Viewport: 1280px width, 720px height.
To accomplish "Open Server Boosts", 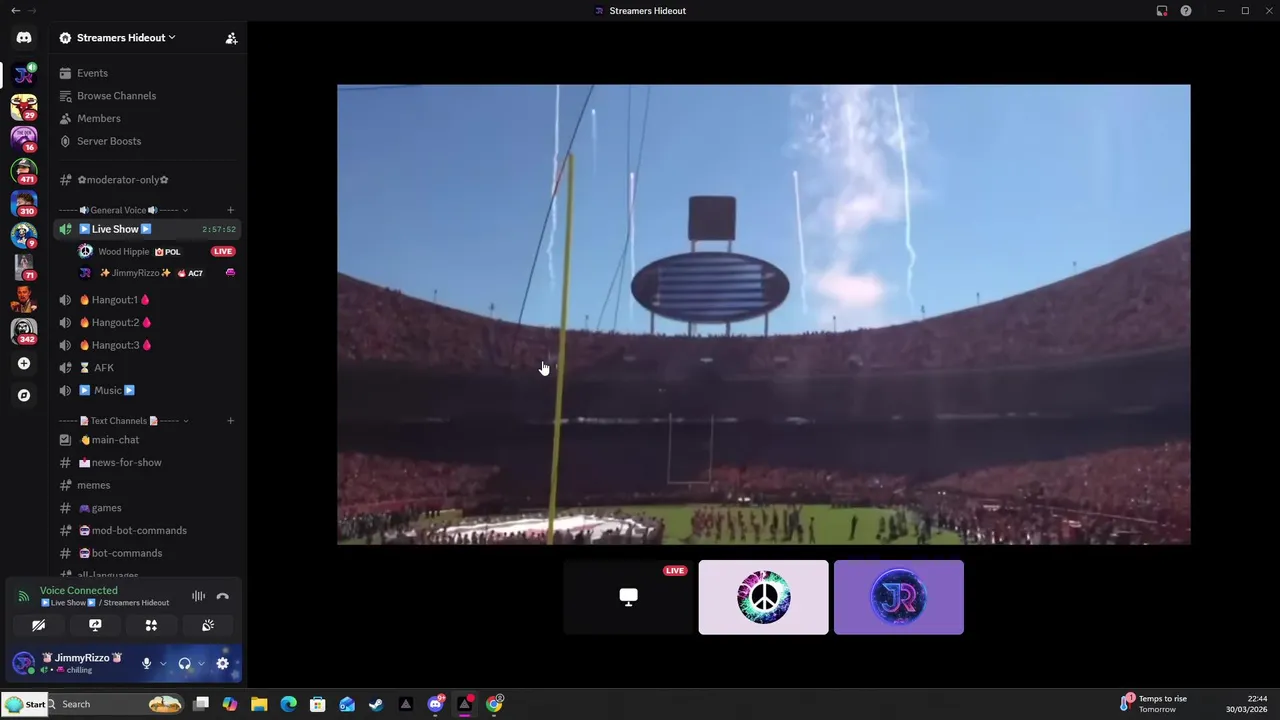I will [x=108, y=141].
